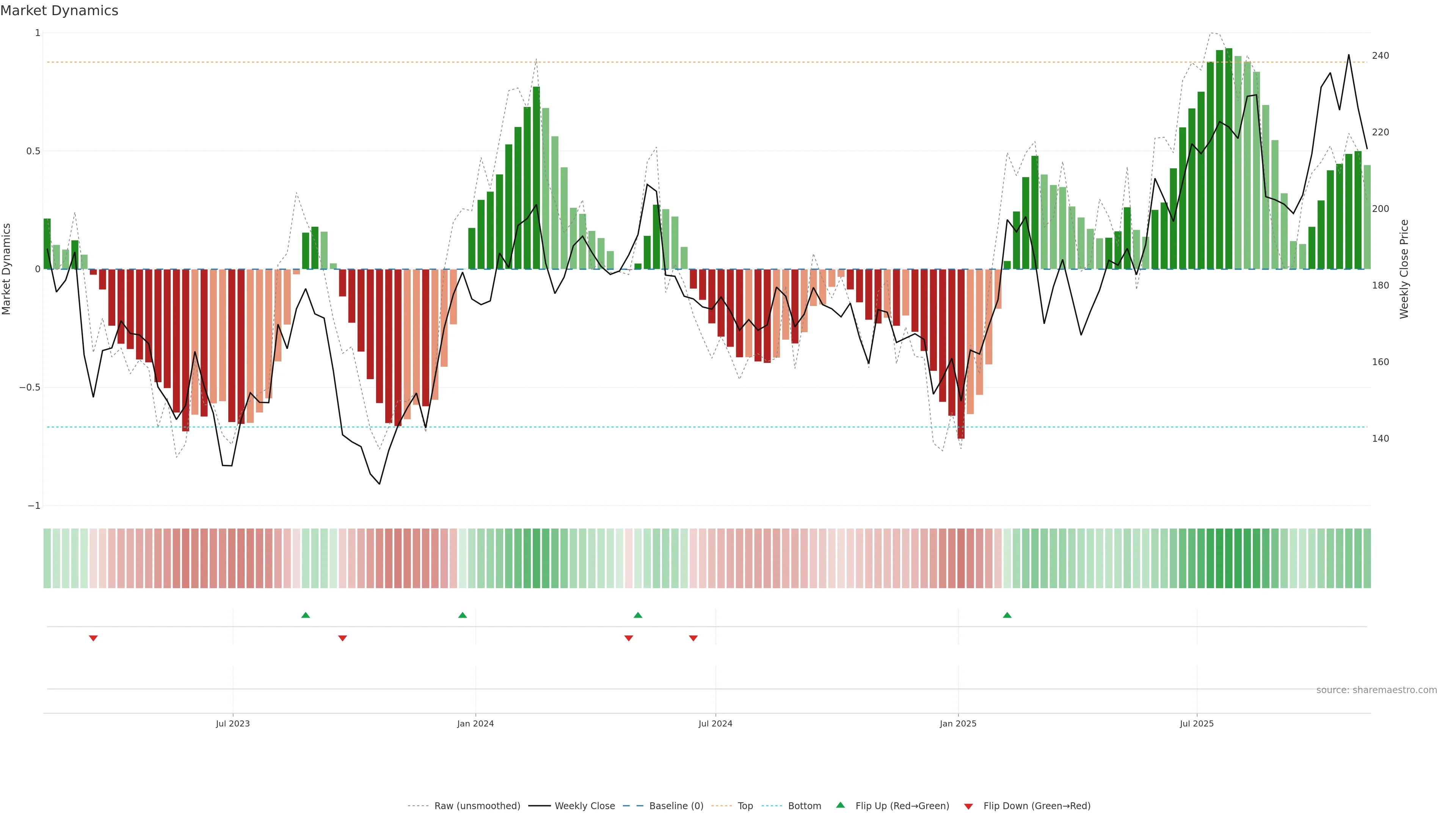Click the red Flip Down triangle in legend

pyautogui.click(x=968, y=806)
